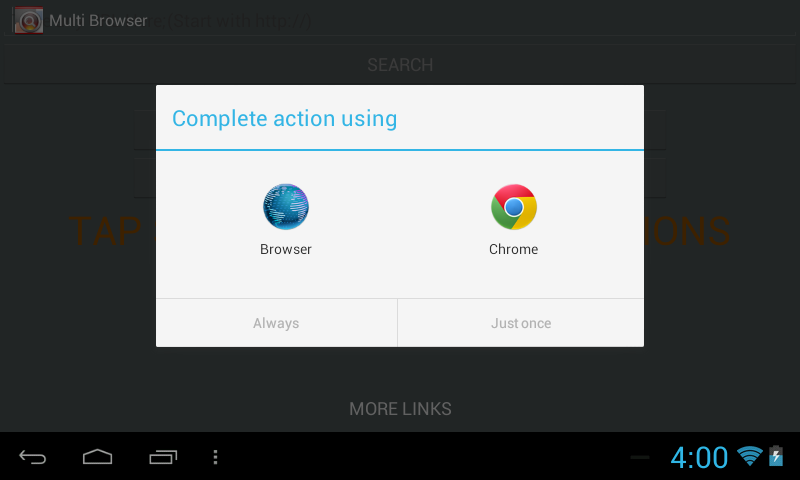Tap the Just once button
Viewport: 800px width, 480px height.
tap(521, 323)
